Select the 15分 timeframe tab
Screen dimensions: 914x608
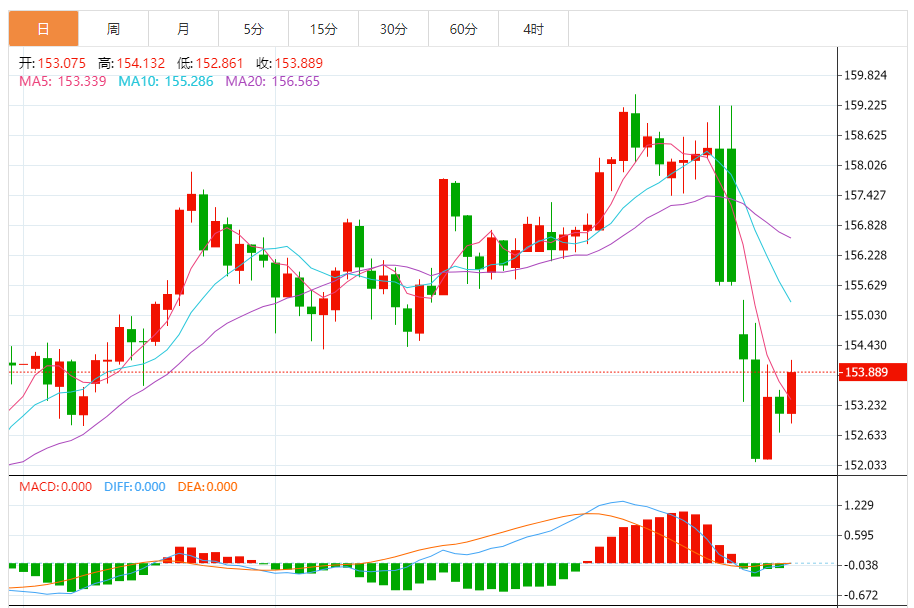pos(323,30)
